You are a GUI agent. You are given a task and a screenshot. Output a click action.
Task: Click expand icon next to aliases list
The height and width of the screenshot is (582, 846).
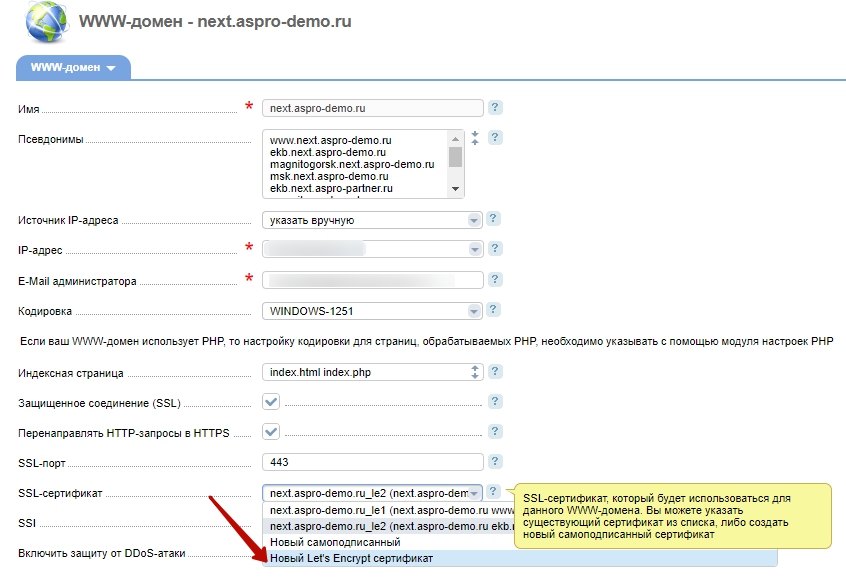click(475, 138)
